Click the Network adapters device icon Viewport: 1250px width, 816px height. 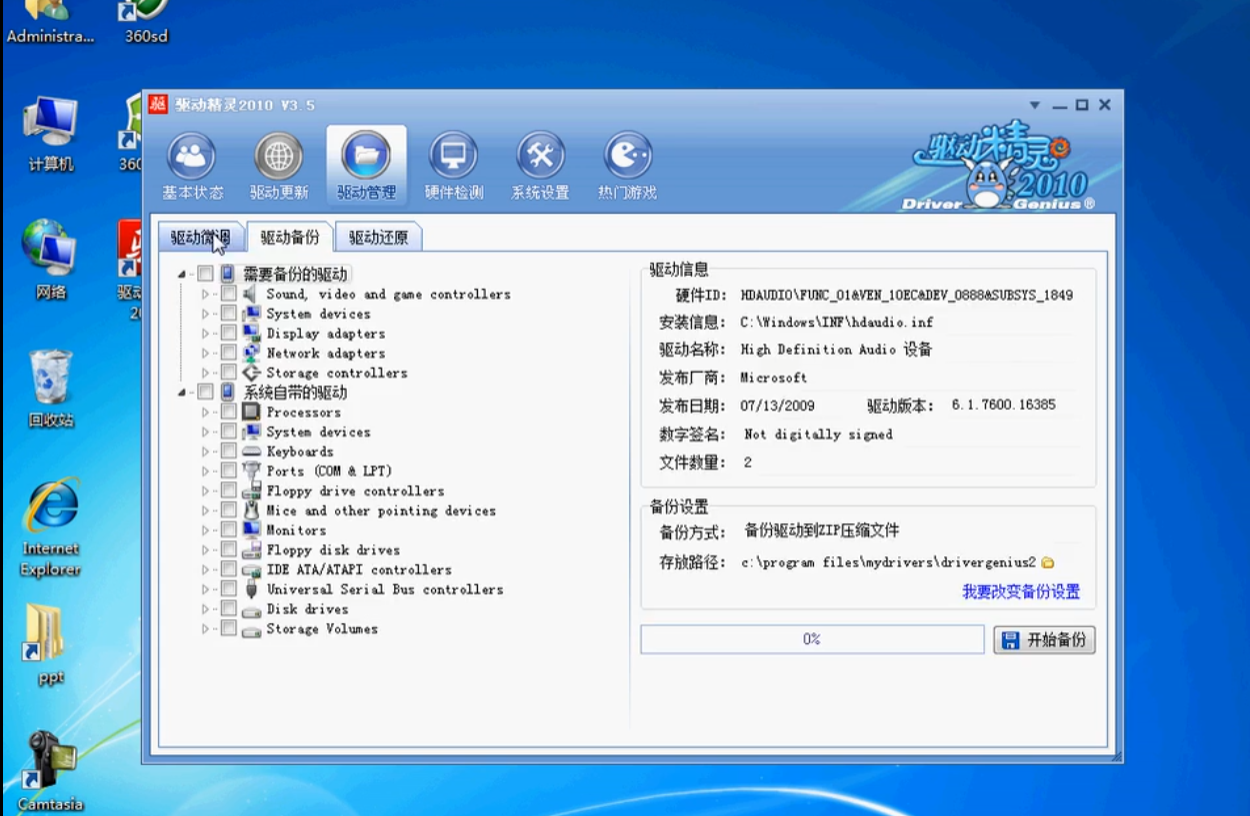250,353
